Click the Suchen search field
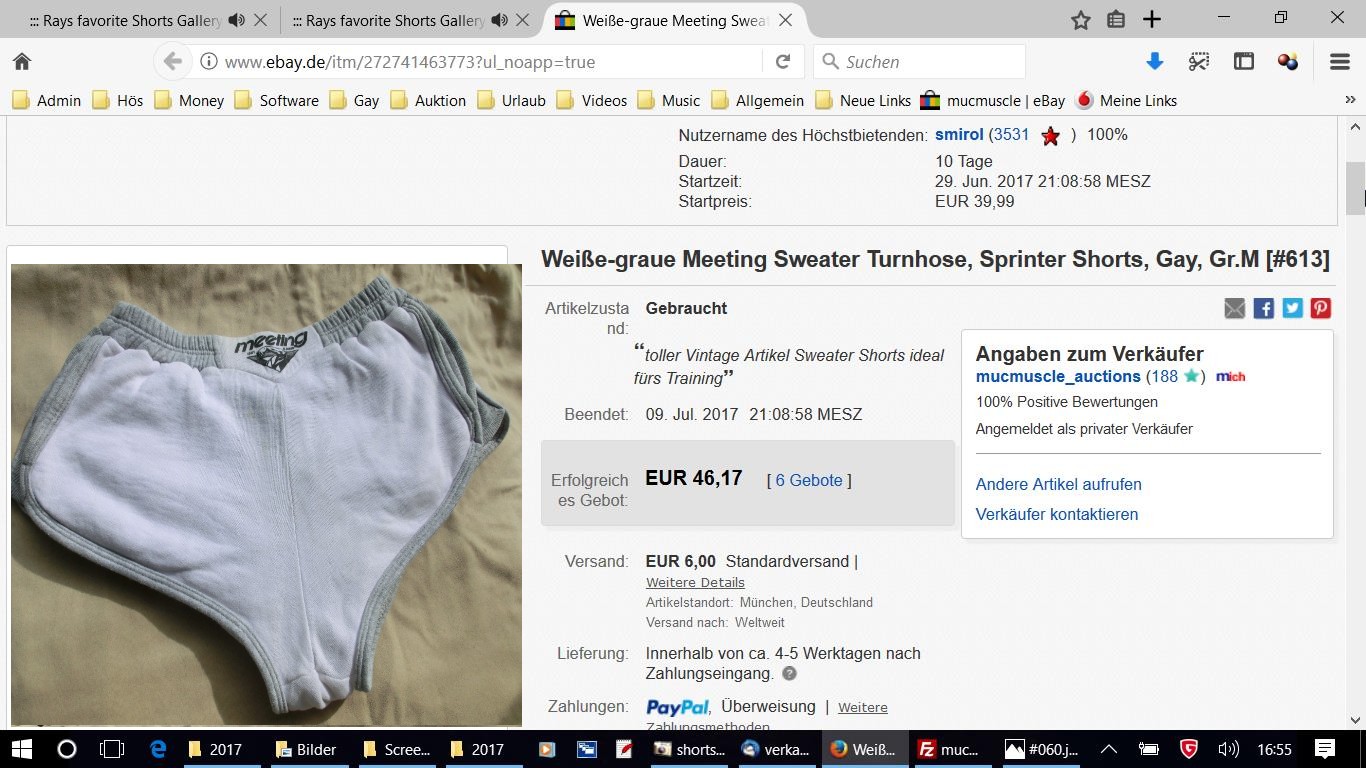1366x768 pixels. pyautogui.click(x=930, y=62)
